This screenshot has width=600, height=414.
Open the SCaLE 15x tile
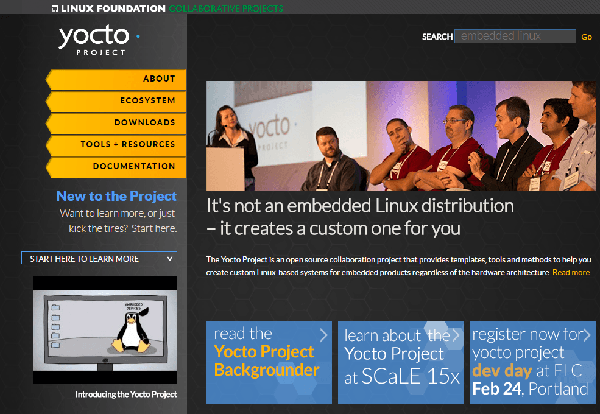click(x=401, y=362)
